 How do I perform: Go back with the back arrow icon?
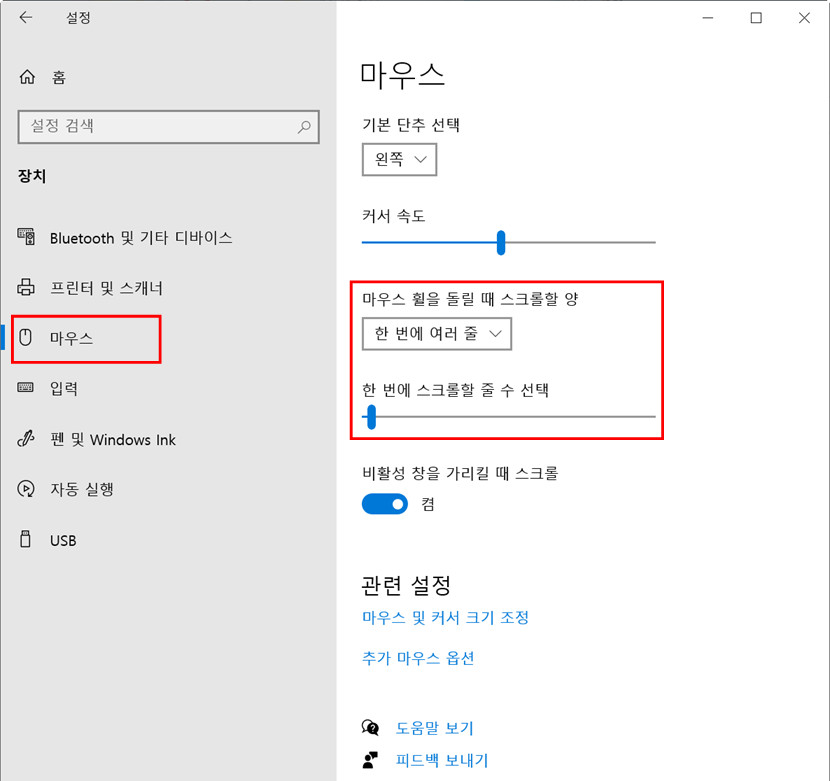(x=26, y=17)
